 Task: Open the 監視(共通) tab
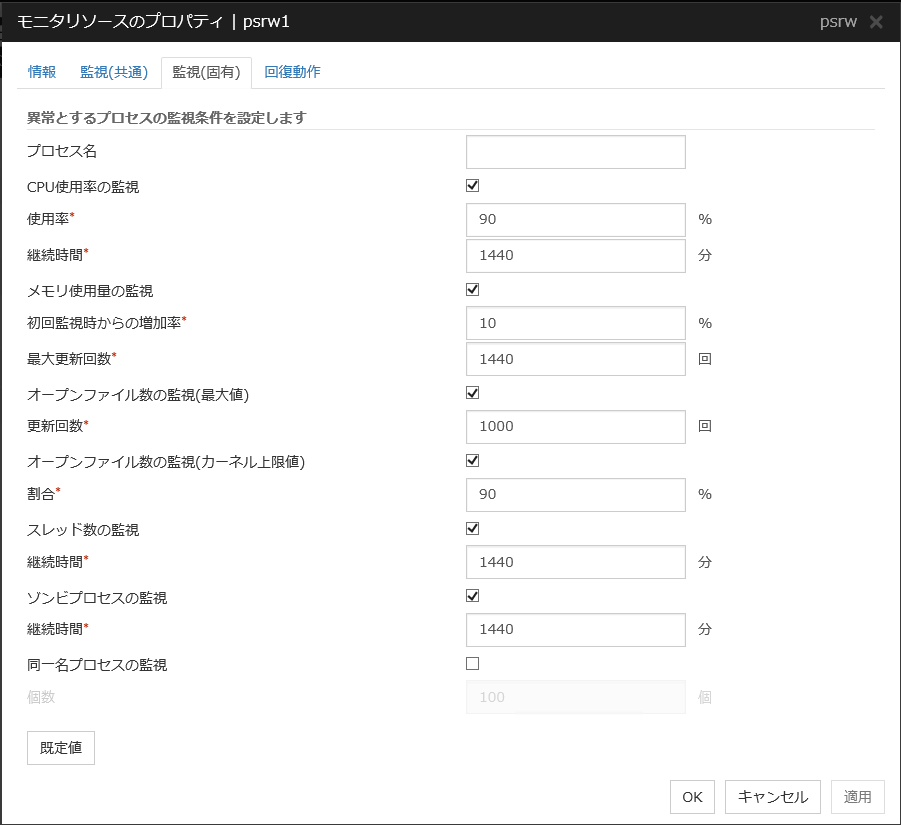(113, 72)
